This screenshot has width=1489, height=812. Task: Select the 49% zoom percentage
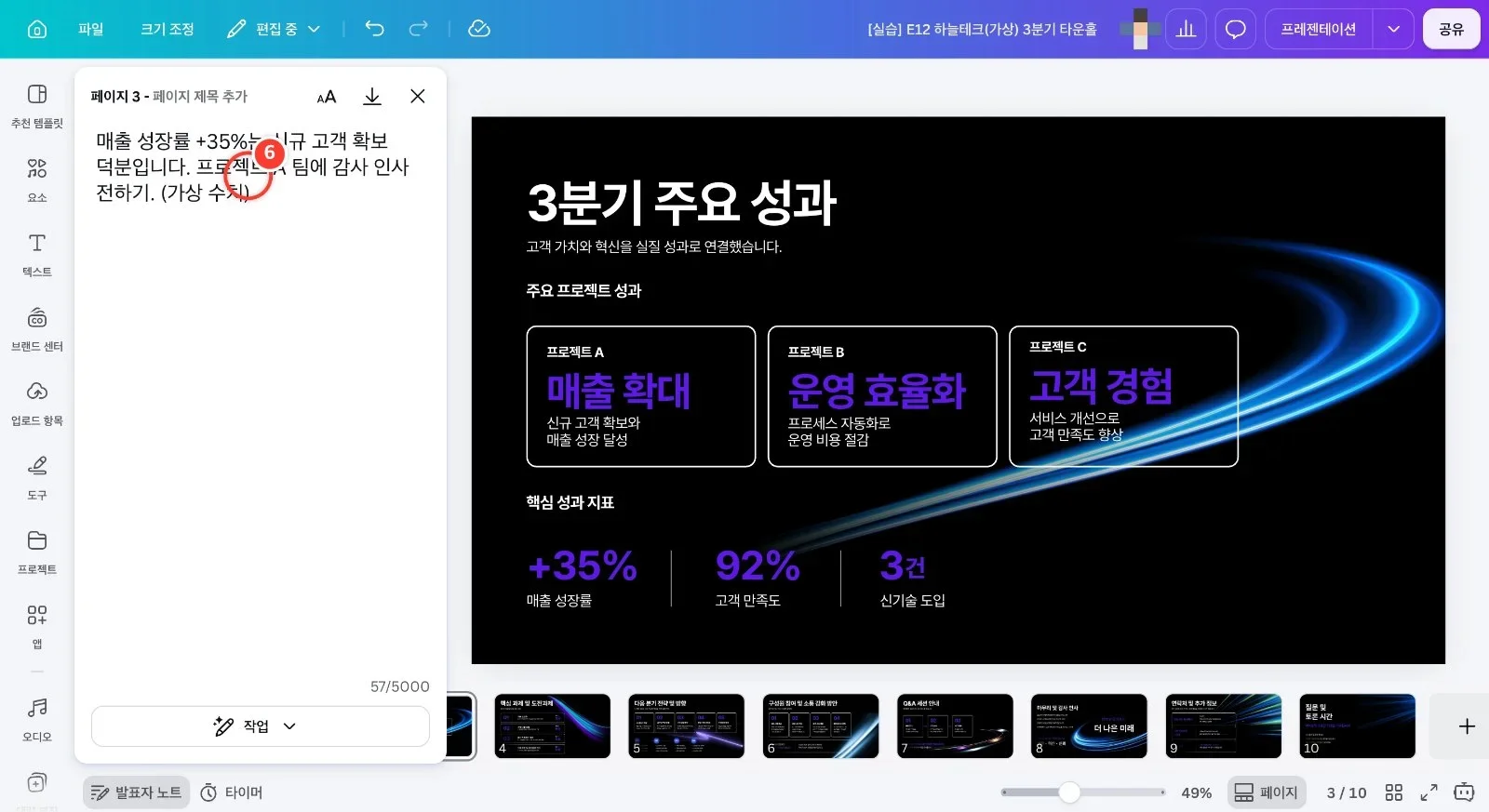(1196, 792)
